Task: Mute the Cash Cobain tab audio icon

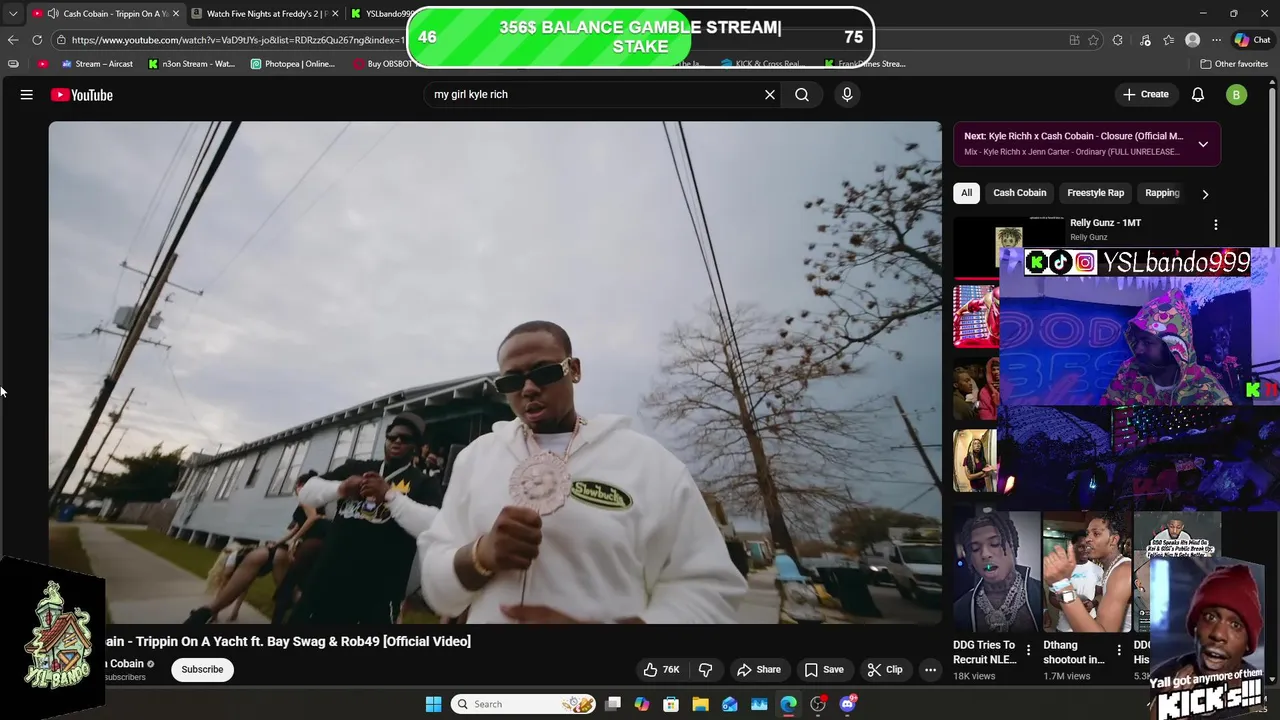Action: (x=52, y=14)
